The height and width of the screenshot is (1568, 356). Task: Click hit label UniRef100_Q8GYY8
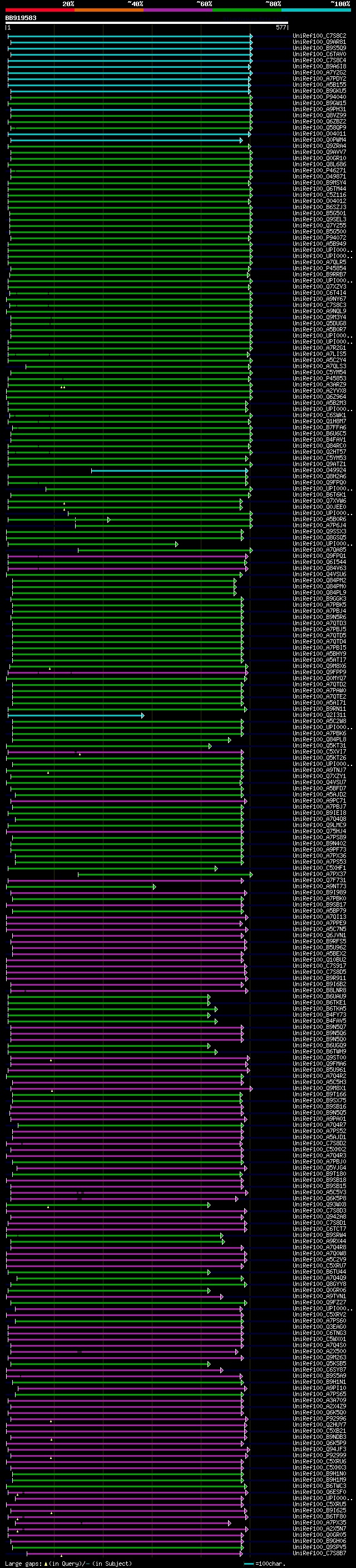(319, 1284)
